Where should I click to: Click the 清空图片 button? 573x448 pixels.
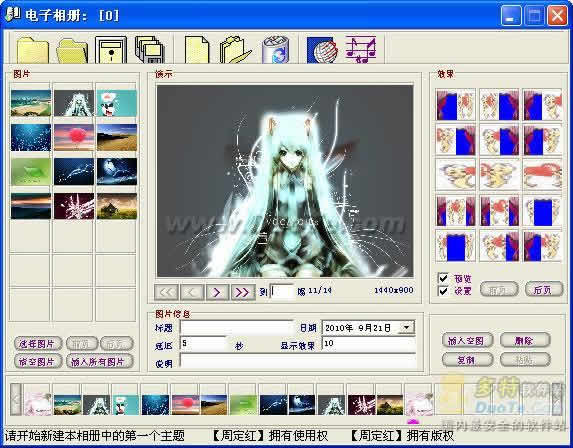tap(38, 361)
